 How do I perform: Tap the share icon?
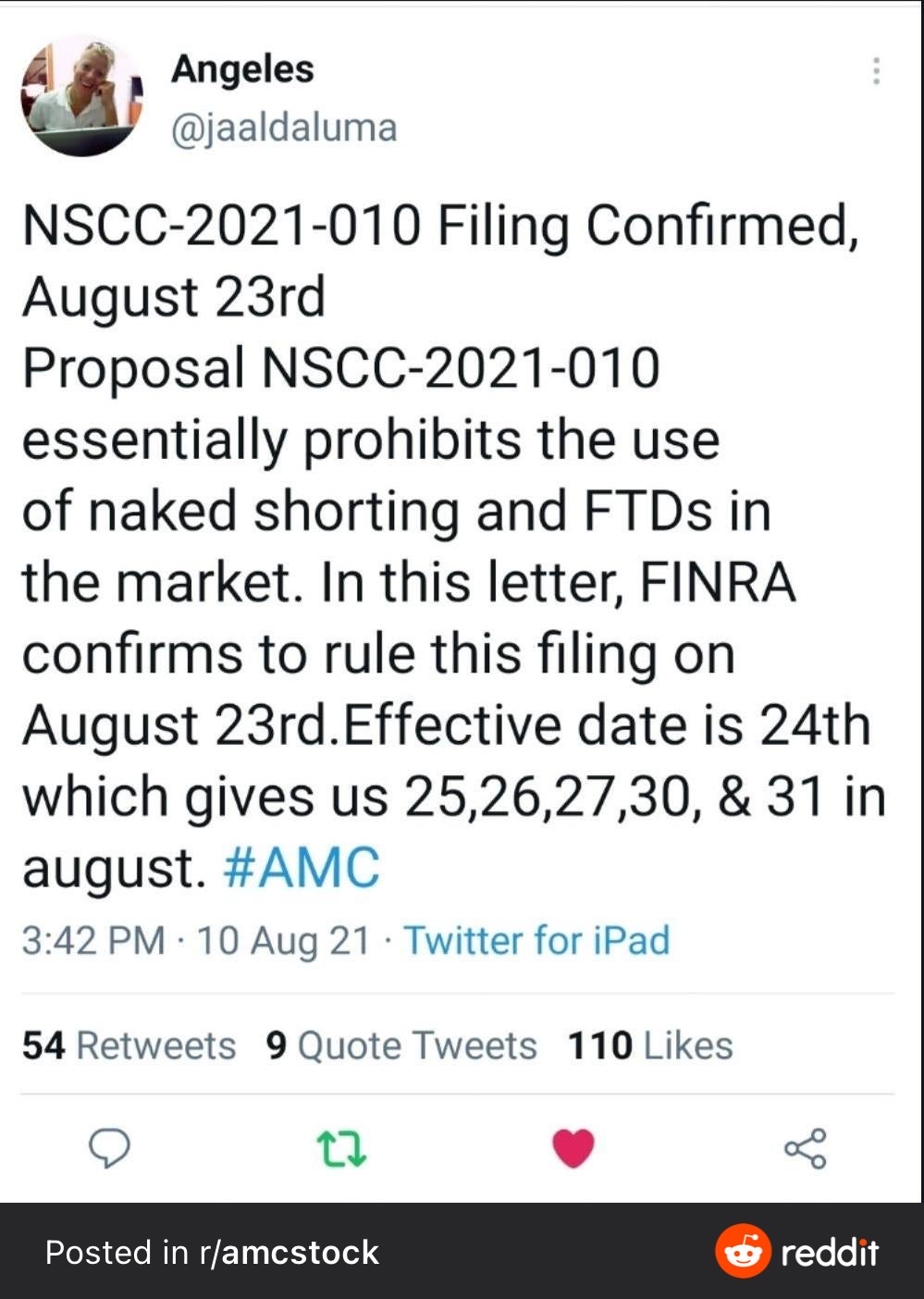pos(805,1149)
